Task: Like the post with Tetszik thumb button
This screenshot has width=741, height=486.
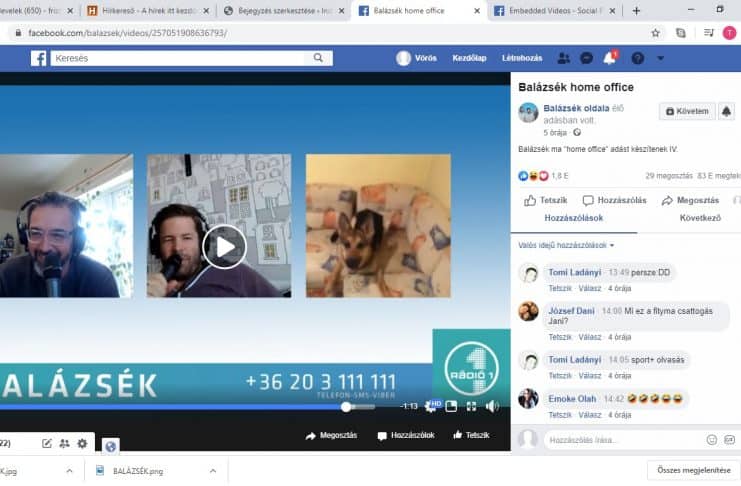Action: (545, 200)
